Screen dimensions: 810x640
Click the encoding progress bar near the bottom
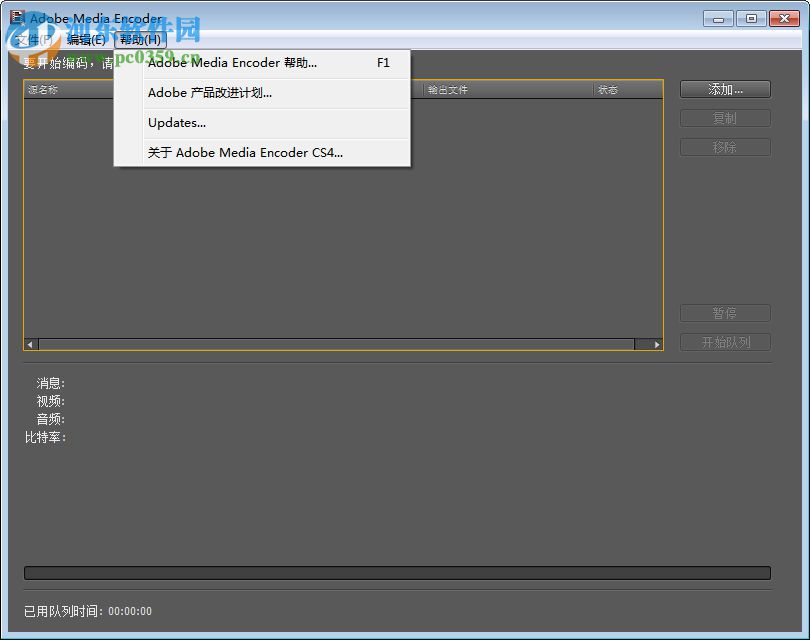398,571
